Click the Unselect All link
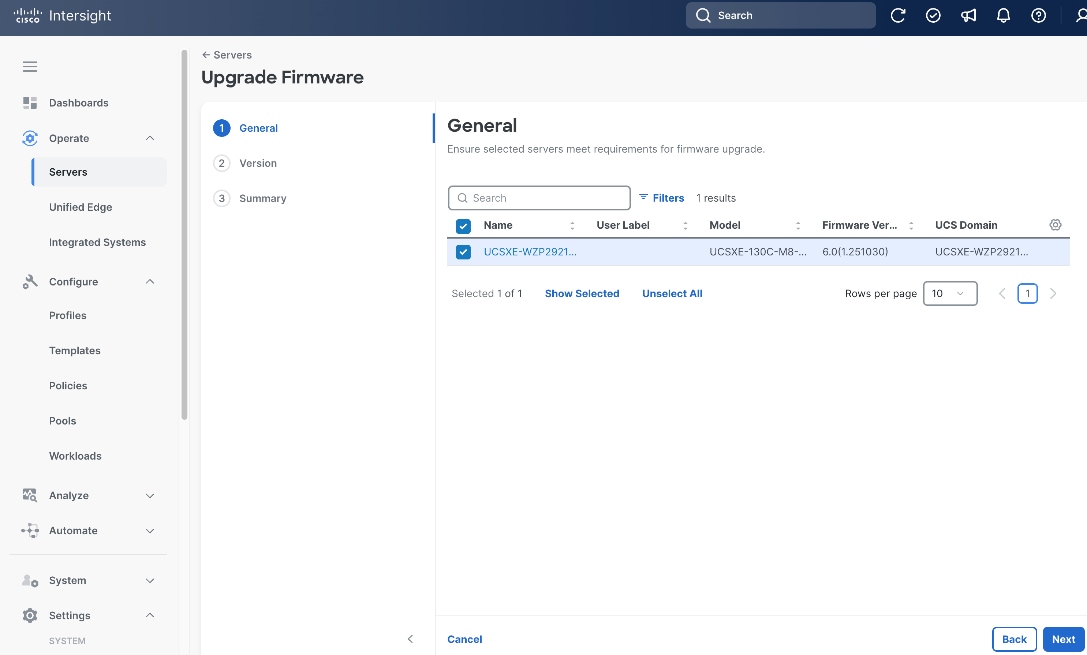Screen dimensions: 1087x655 click(x=672, y=293)
